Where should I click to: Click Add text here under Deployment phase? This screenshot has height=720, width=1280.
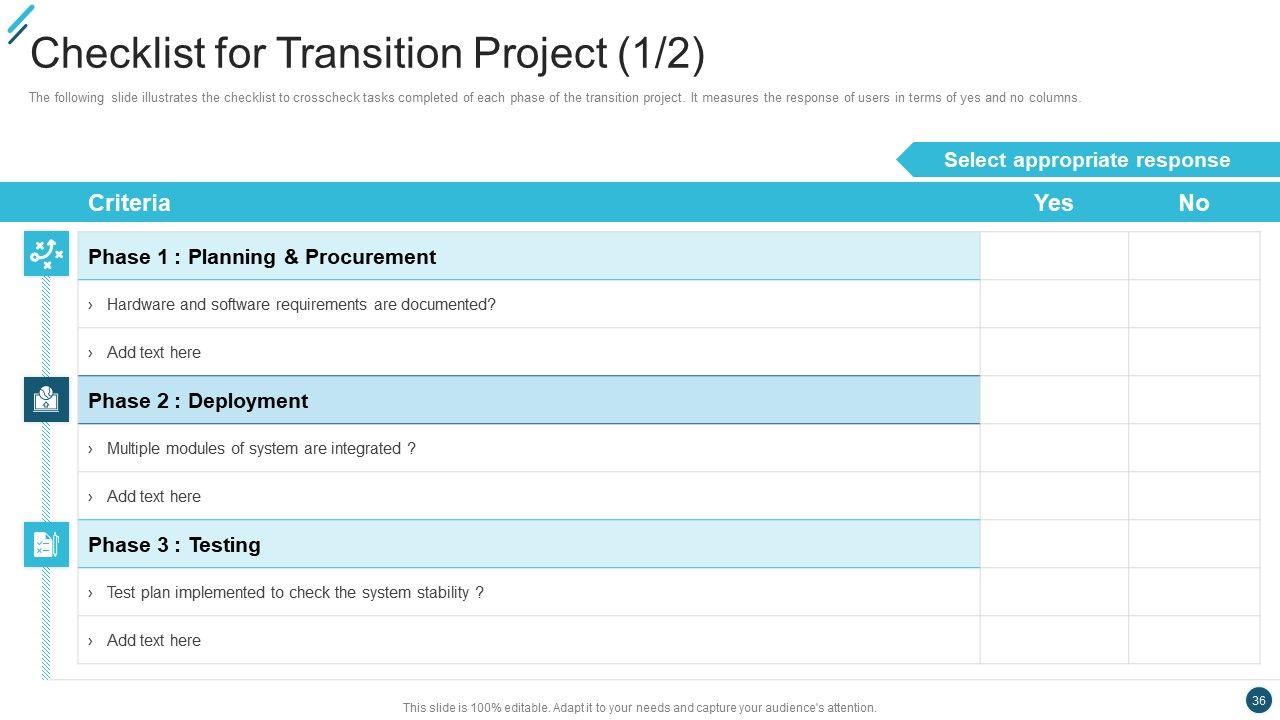click(x=153, y=496)
